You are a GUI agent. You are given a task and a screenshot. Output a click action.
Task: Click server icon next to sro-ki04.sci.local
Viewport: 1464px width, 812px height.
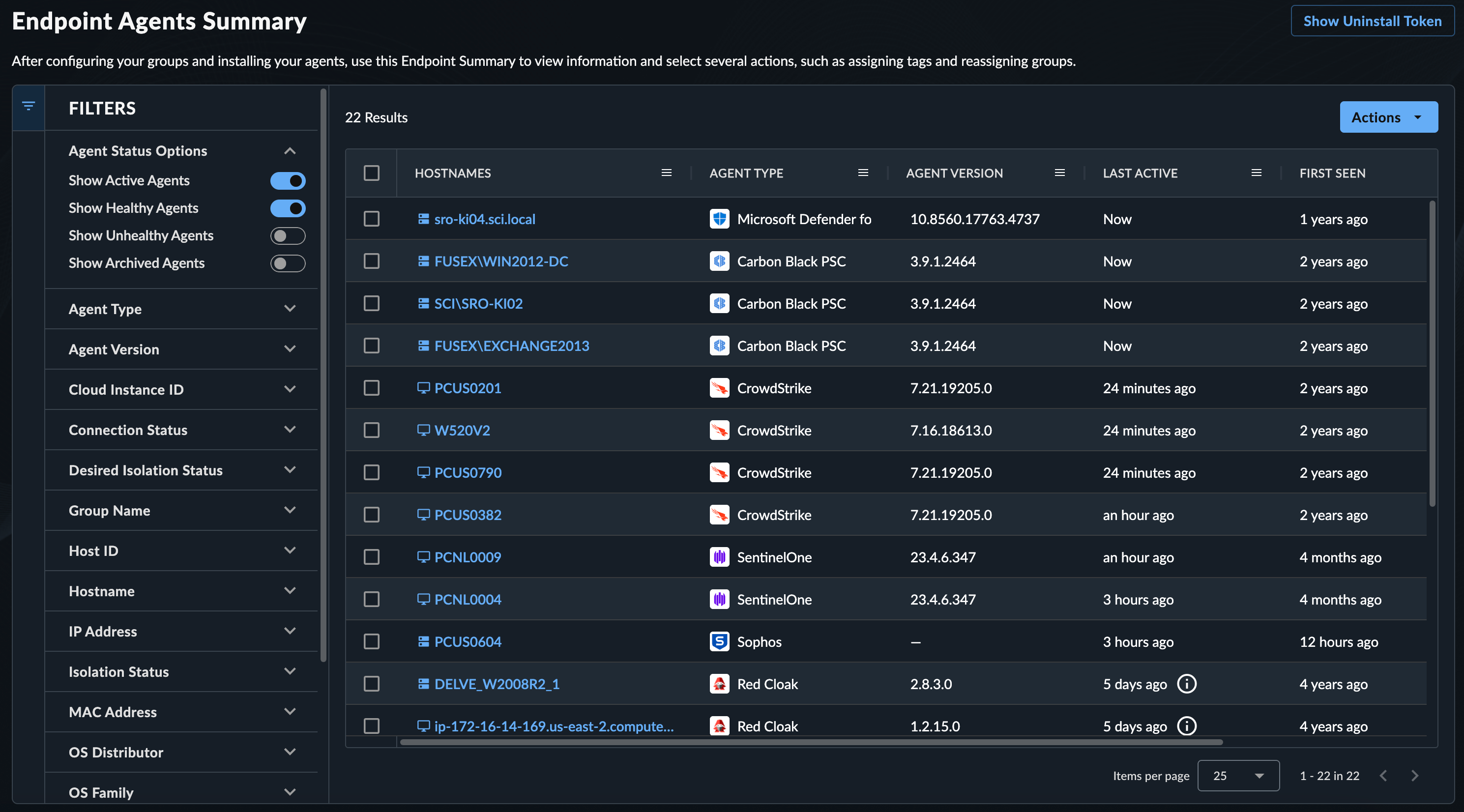[x=423, y=219]
